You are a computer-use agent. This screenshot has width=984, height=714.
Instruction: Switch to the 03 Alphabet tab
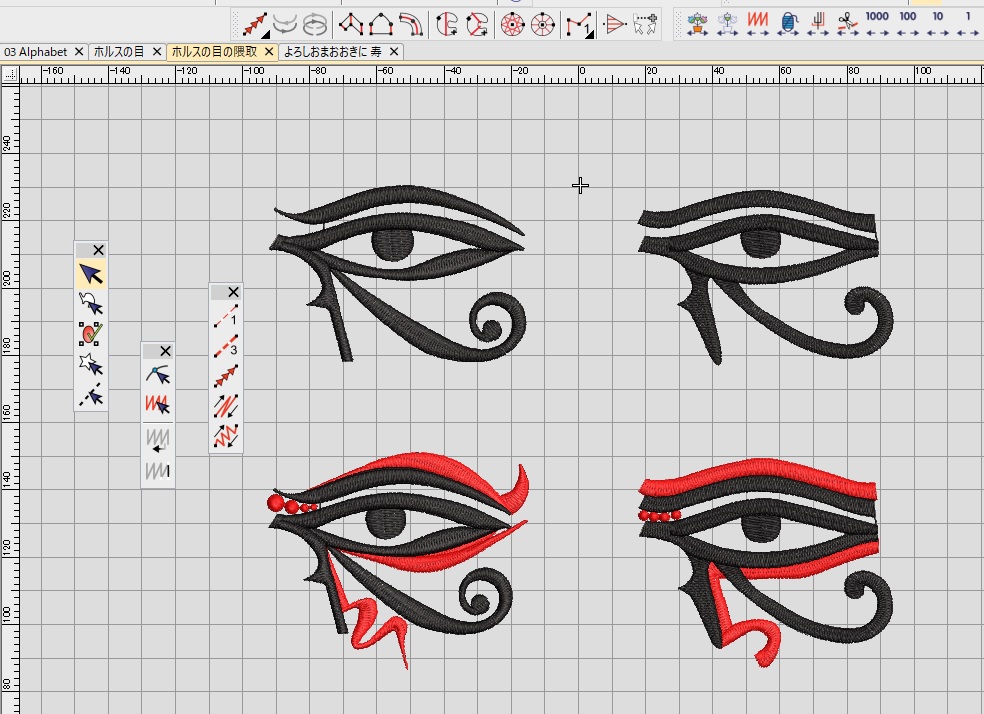(36, 52)
